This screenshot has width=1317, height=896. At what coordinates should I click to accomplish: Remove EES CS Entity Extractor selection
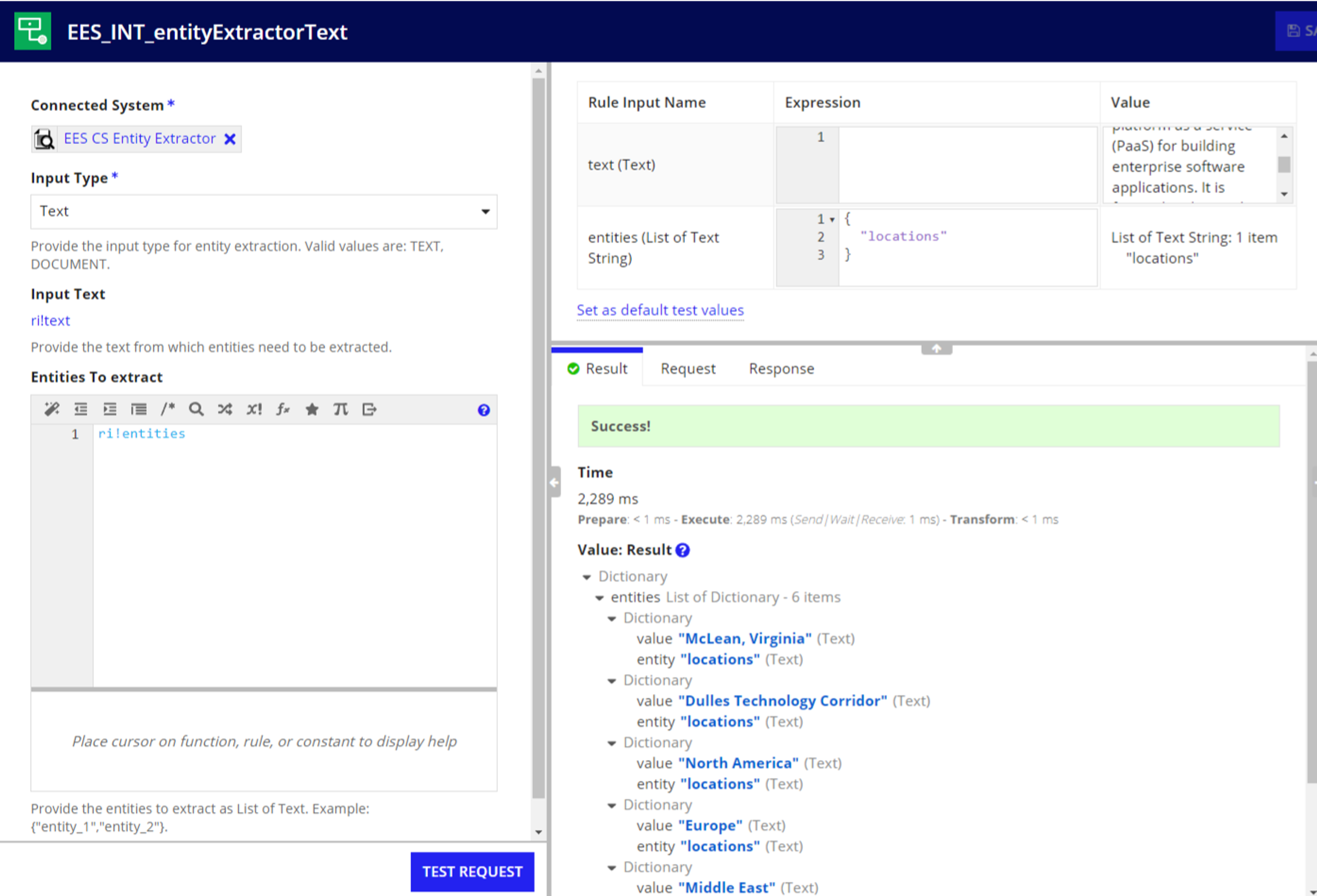point(229,139)
